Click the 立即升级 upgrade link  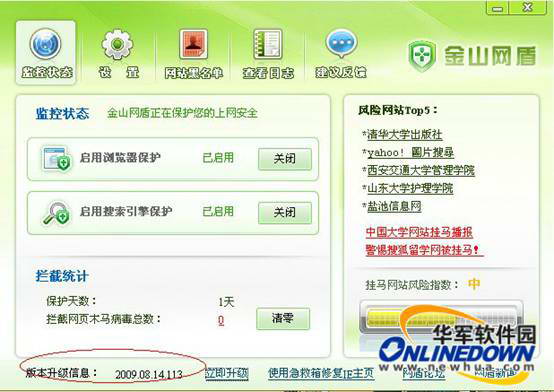[227, 373]
